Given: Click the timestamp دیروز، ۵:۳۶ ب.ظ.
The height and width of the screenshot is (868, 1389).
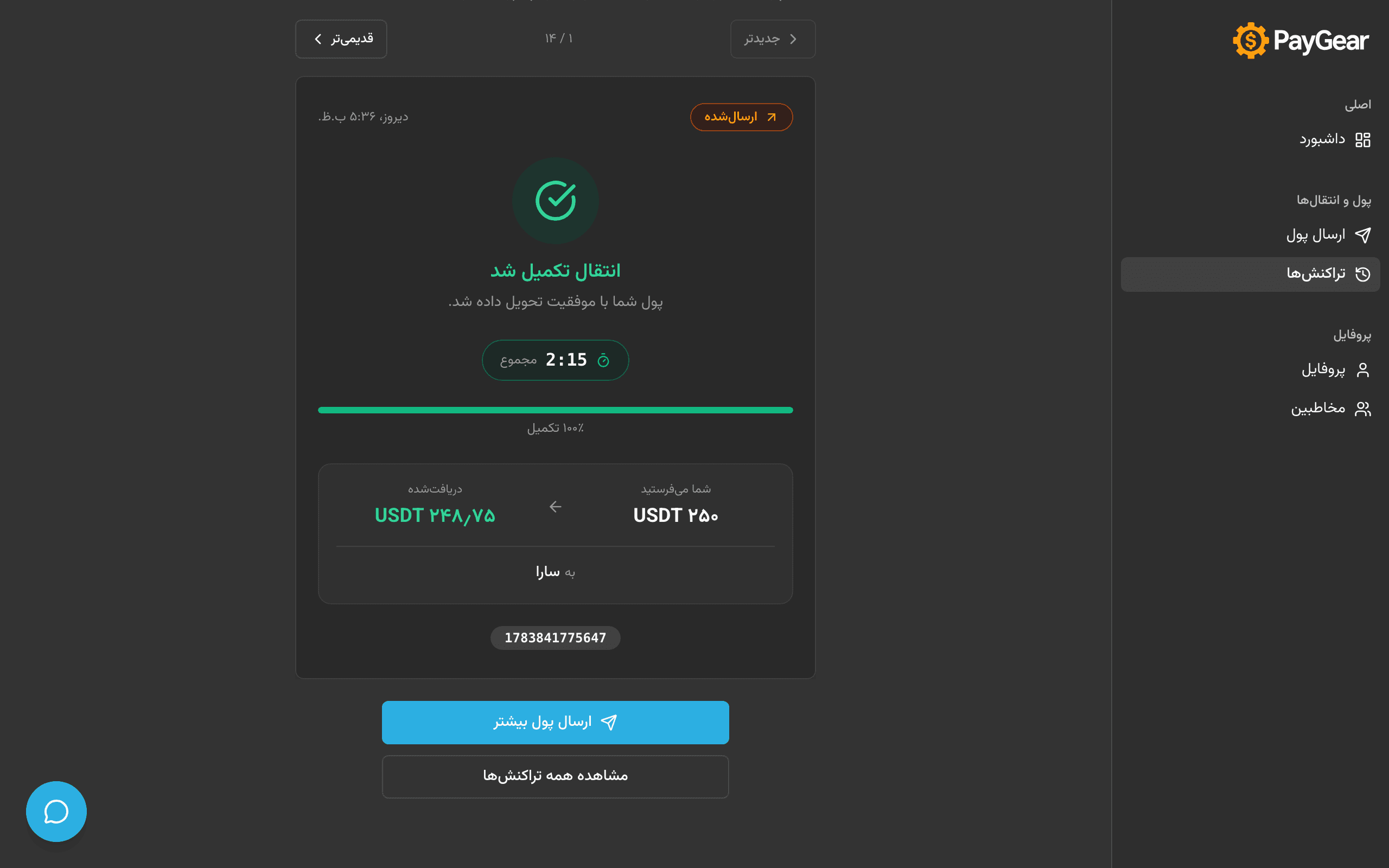Looking at the screenshot, I should click(x=364, y=117).
